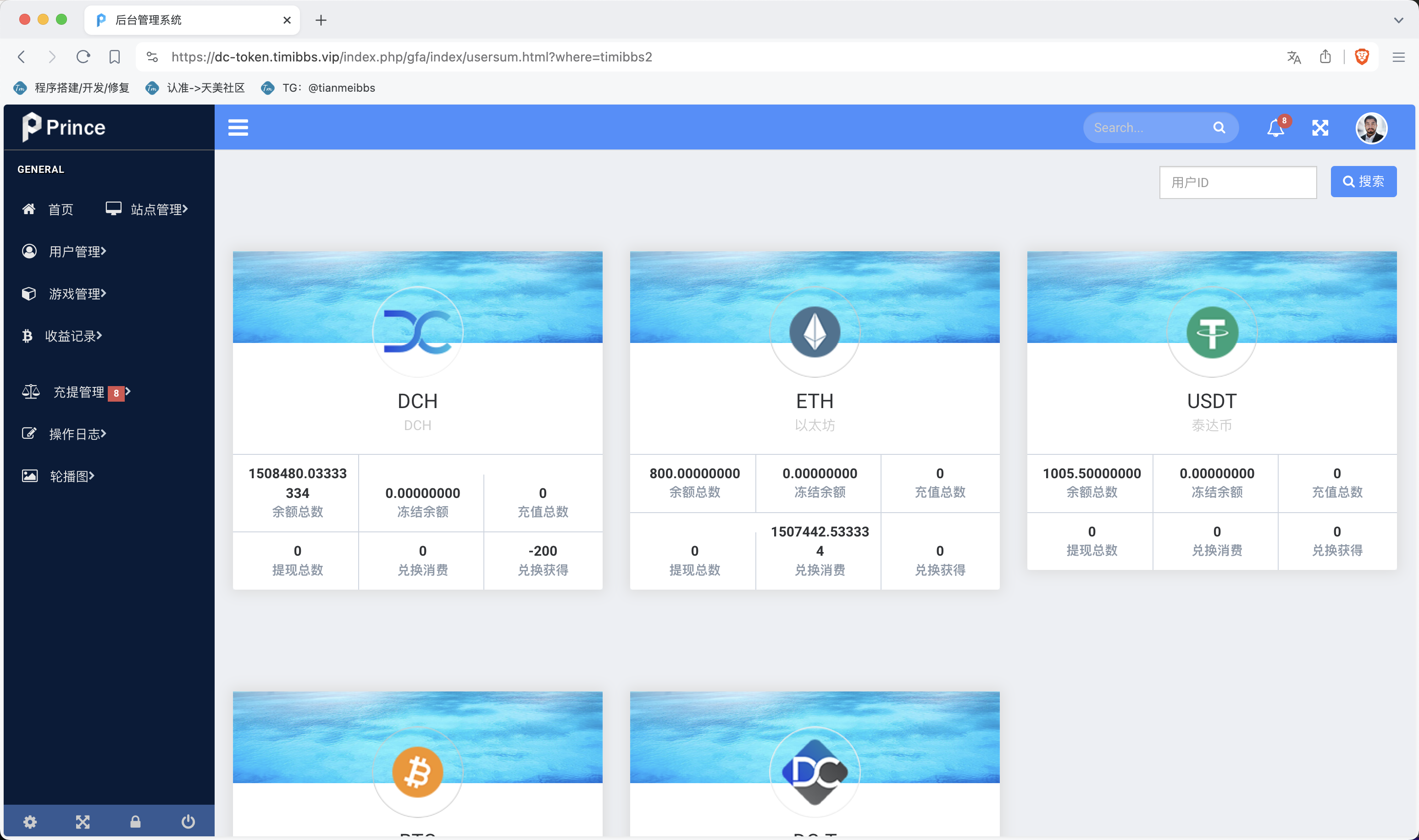Click the fullscreen icon in top header
Viewport: 1419px width, 840px height.
pyautogui.click(x=1320, y=128)
